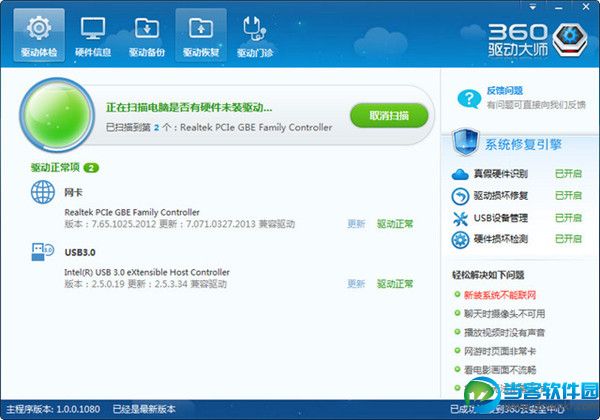Click 驱动正常 status for the Realtek driver
Viewport: 600px width, 420px height.
click(395, 224)
